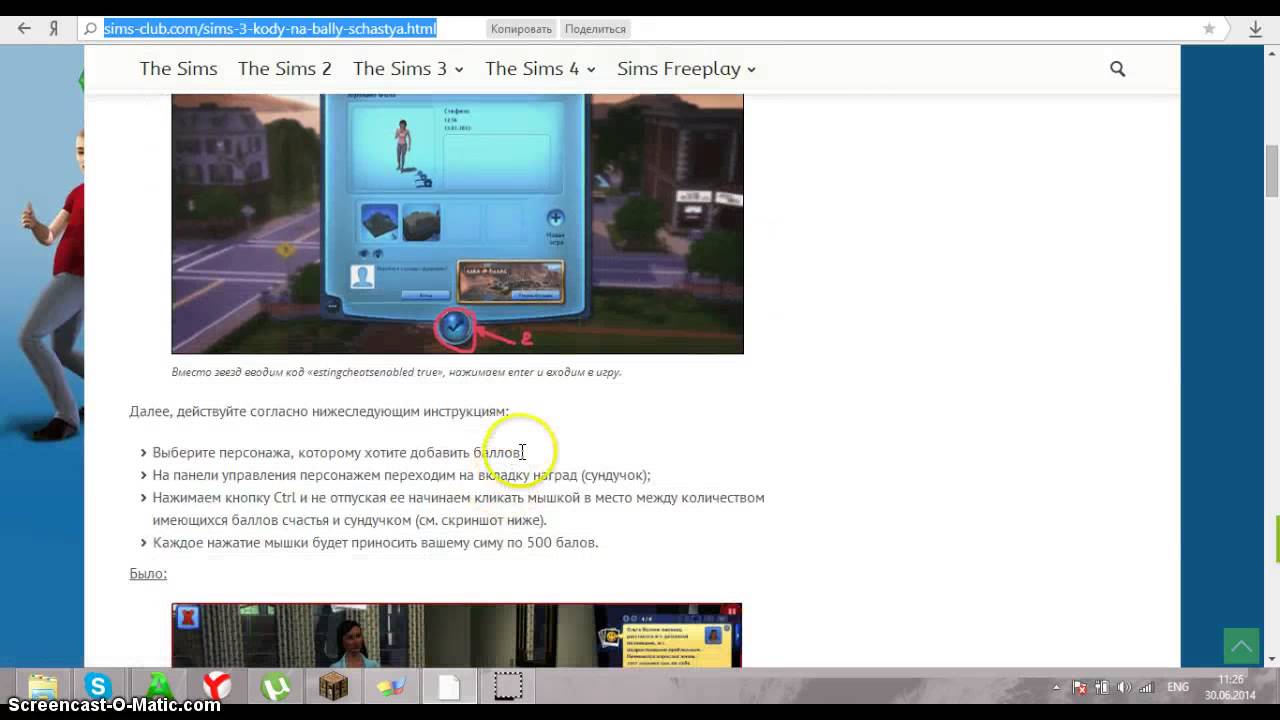Viewport: 1280px width, 720px height.
Task: Select the address bar URL field
Action: point(270,29)
